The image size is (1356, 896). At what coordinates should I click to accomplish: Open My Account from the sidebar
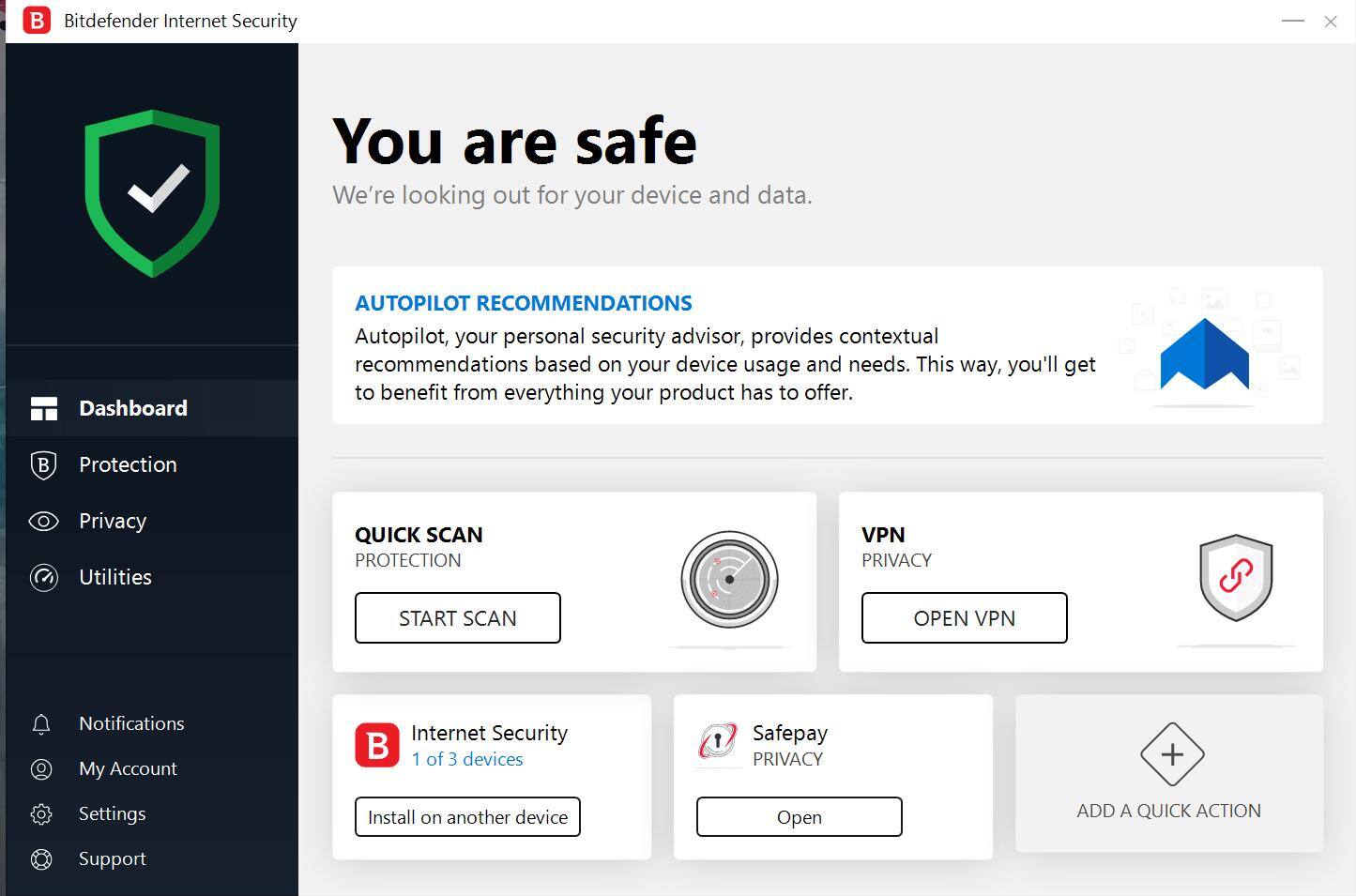coord(128,768)
